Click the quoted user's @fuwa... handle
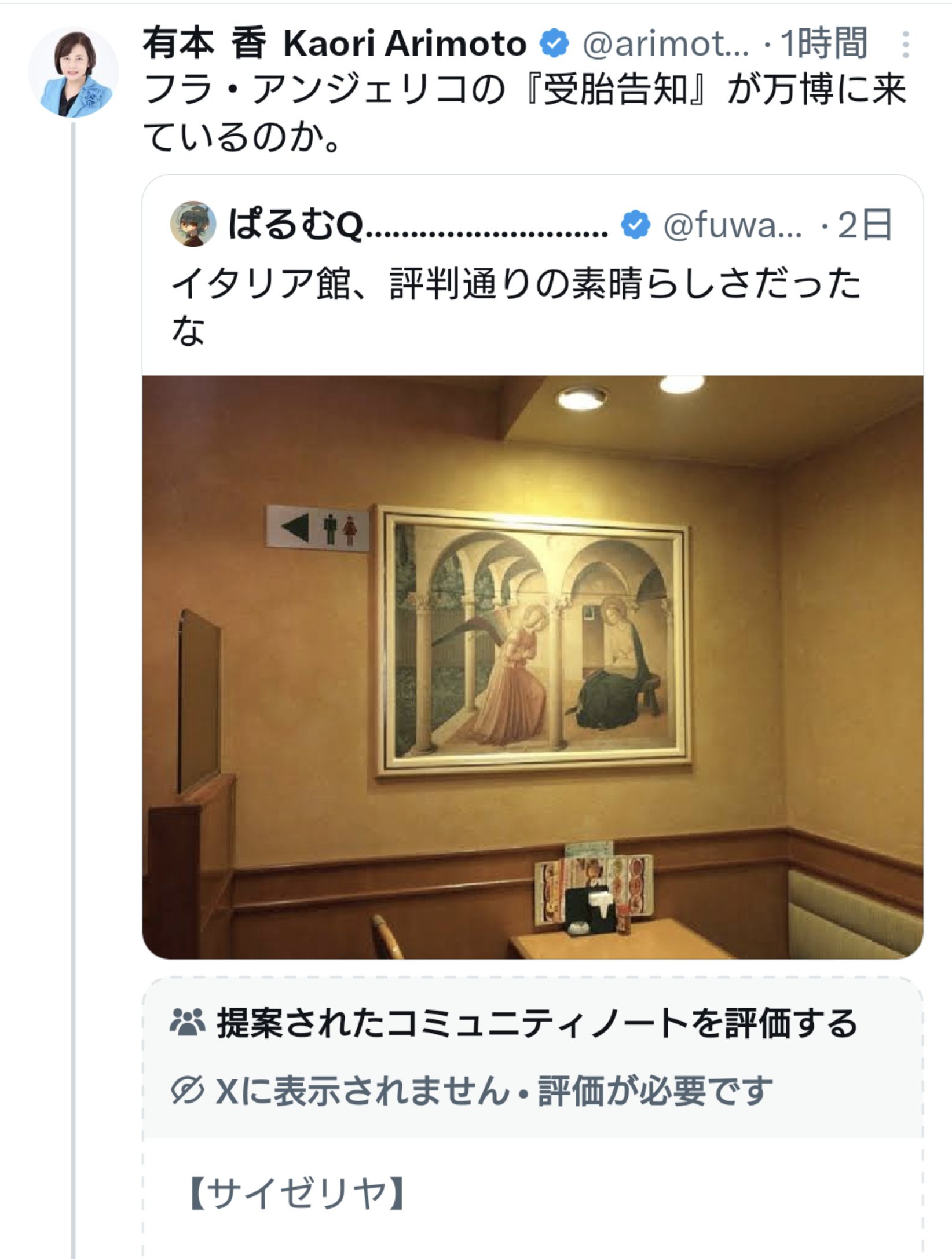Image resolution: width=952 pixels, height=1259 pixels. (x=733, y=225)
